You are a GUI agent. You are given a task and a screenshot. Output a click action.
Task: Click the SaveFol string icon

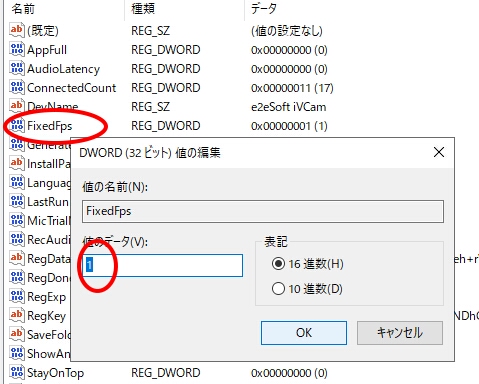click(x=17, y=334)
